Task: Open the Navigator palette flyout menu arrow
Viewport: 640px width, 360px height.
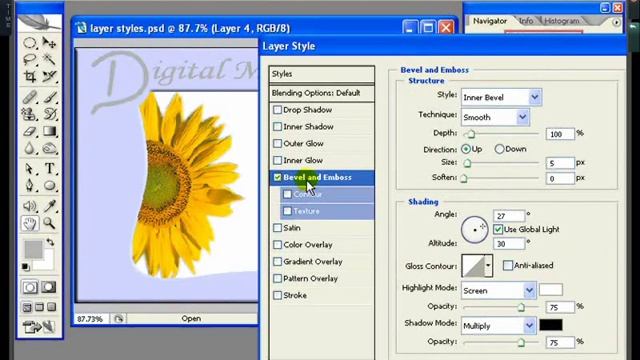Action: [616, 22]
